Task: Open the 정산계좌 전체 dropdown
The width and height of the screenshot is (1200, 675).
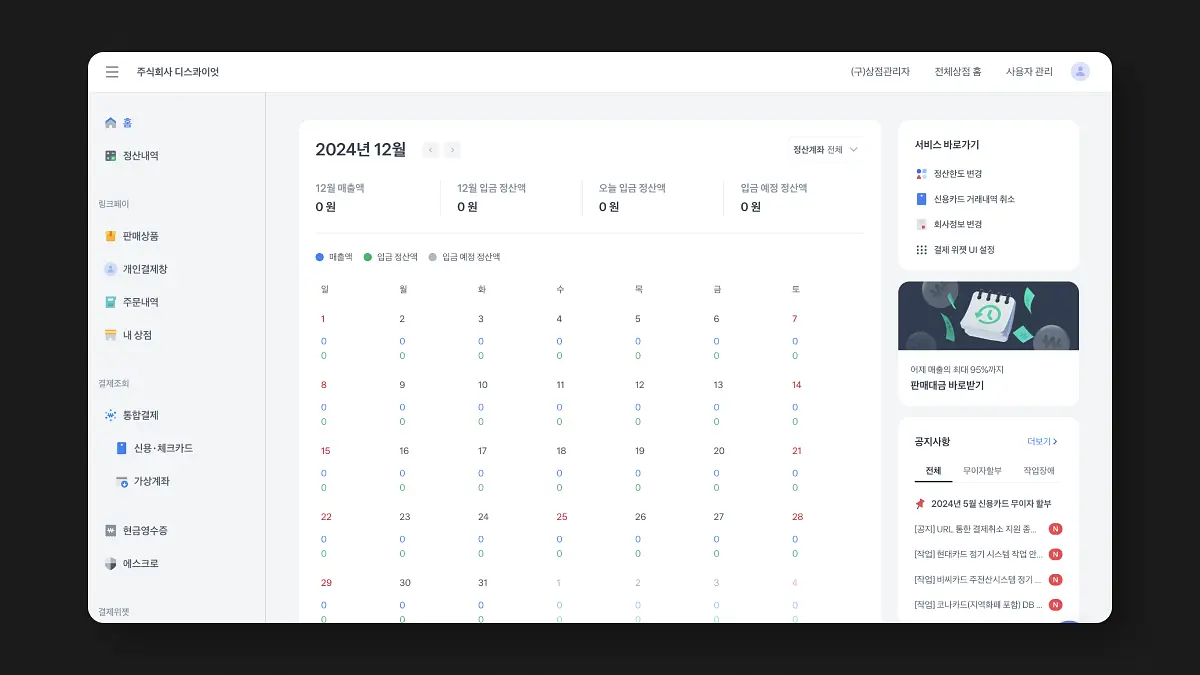Action: pyautogui.click(x=826, y=150)
